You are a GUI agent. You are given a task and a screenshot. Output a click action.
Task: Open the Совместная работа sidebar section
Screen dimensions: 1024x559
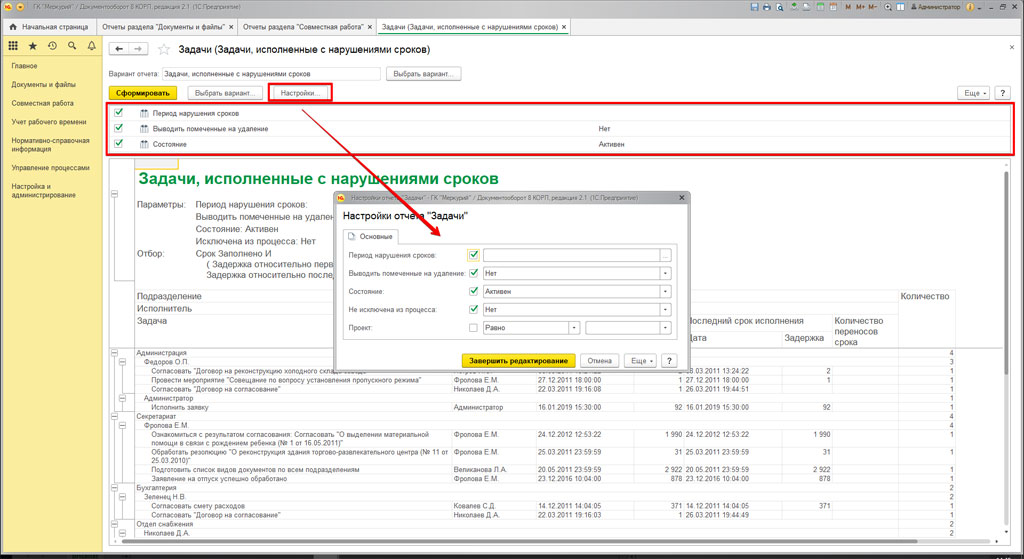42,103
